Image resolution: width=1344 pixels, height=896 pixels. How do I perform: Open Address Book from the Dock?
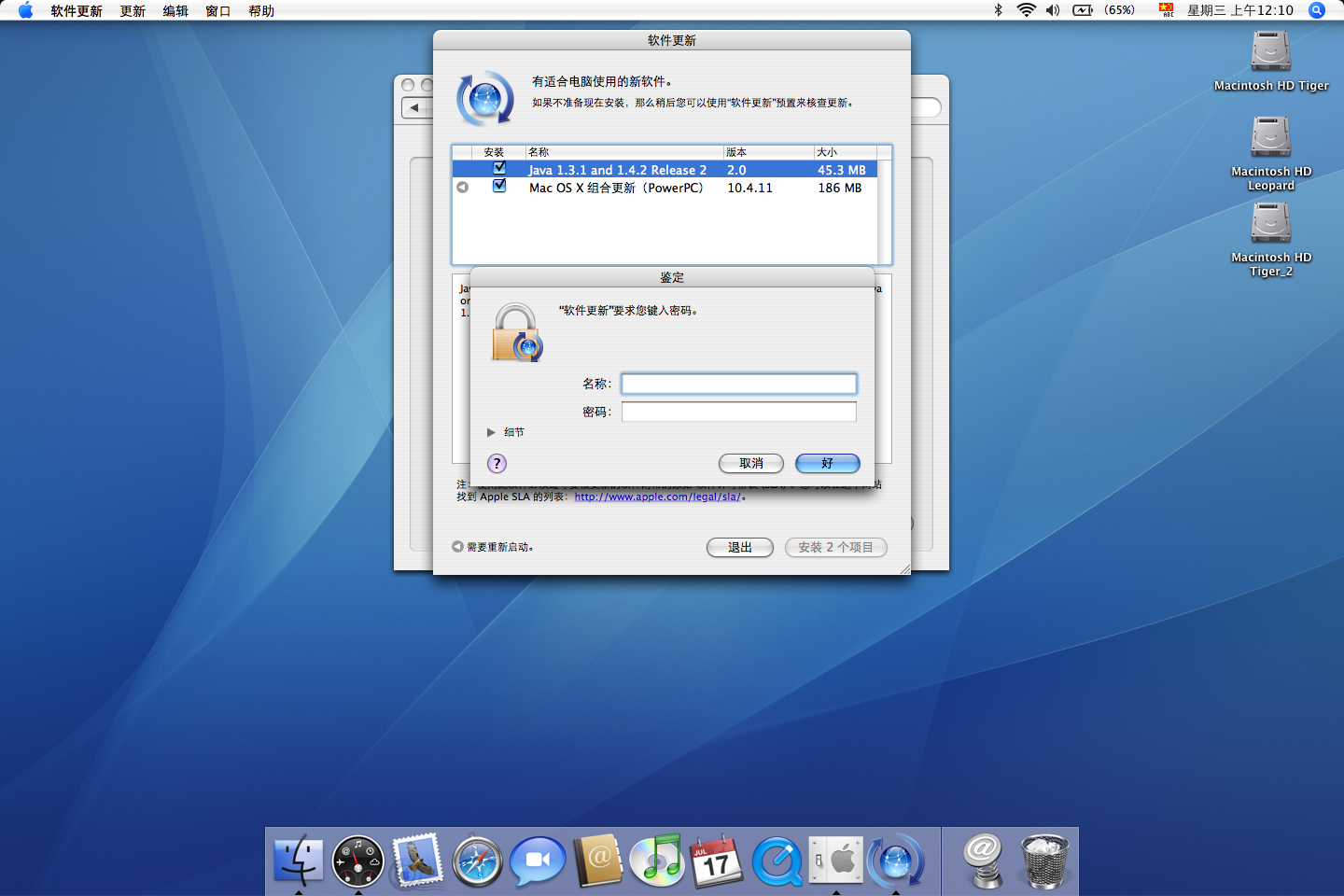(597, 861)
